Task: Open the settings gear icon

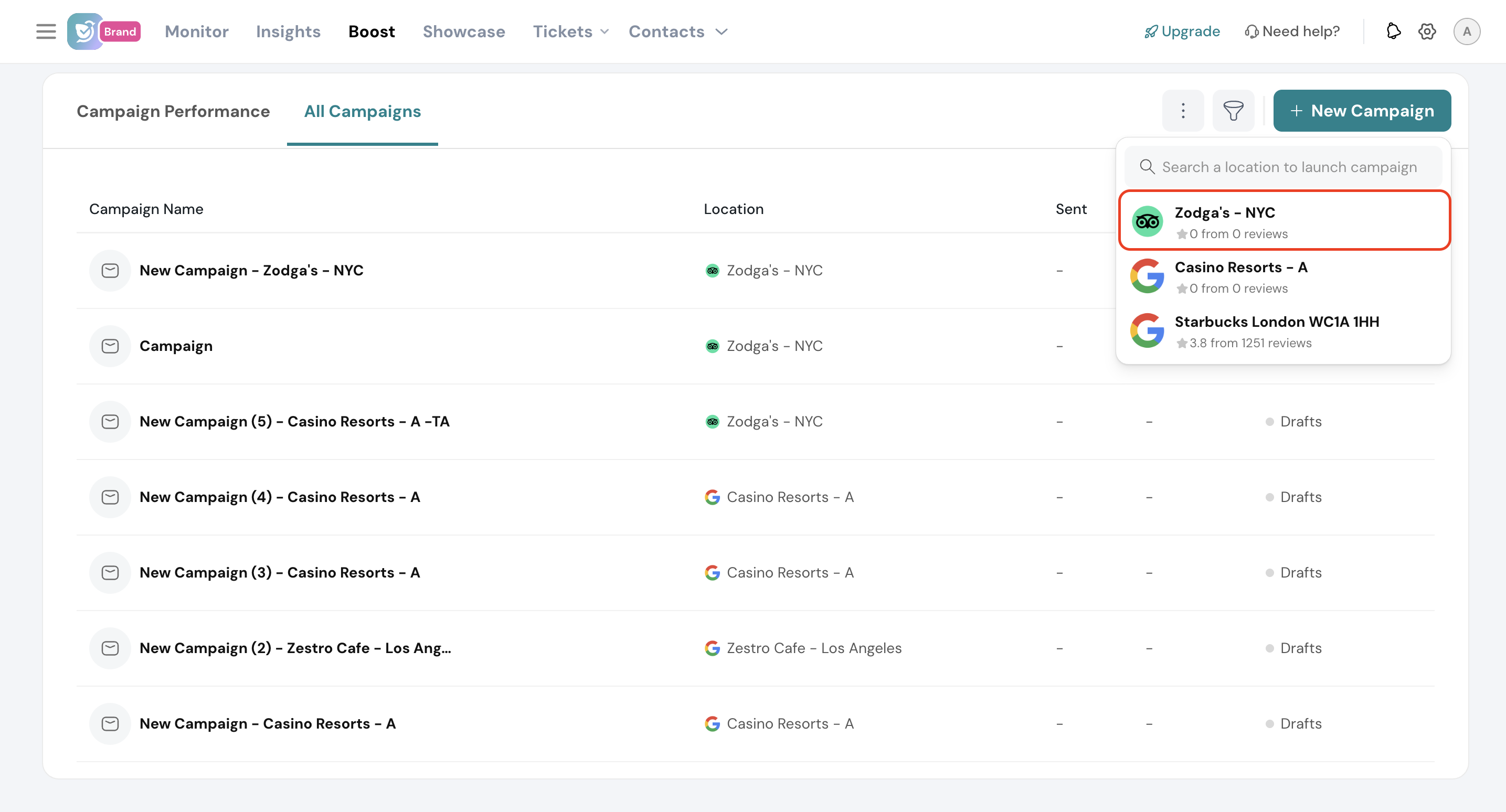Action: pyautogui.click(x=1427, y=31)
